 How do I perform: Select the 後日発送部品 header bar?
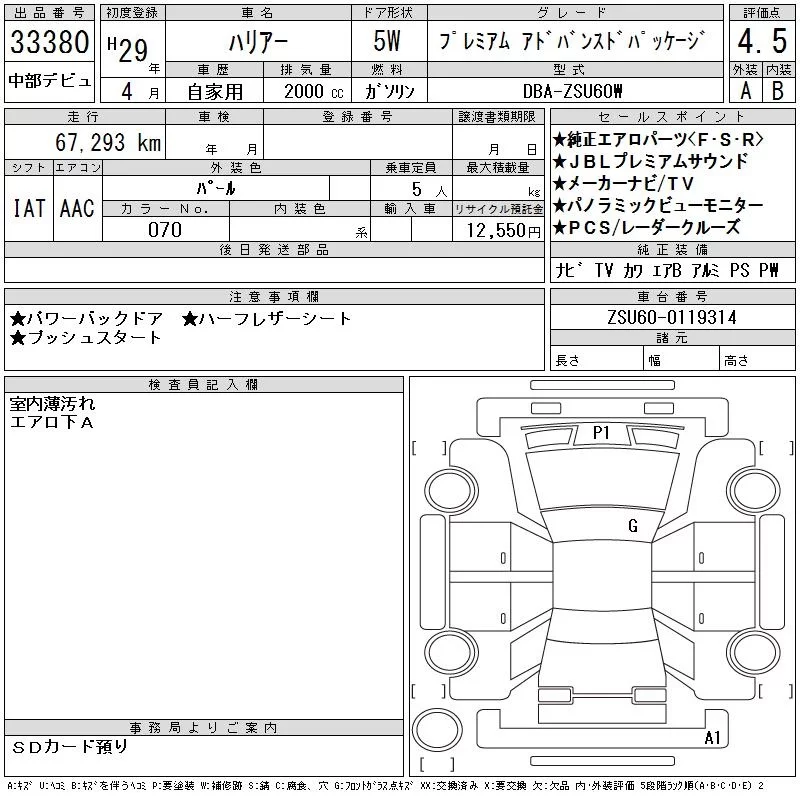(x=274, y=250)
